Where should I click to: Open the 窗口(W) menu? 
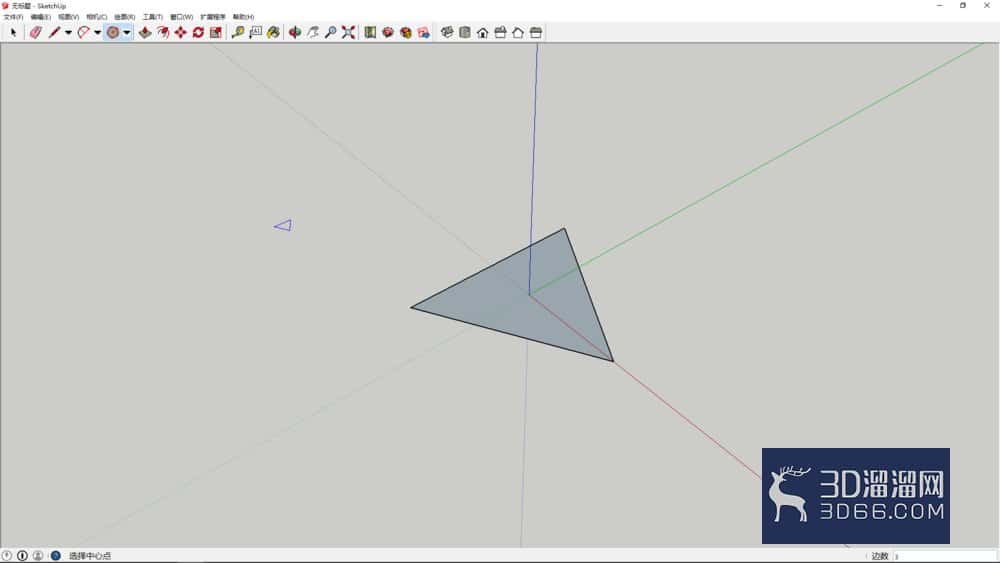(x=182, y=17)
